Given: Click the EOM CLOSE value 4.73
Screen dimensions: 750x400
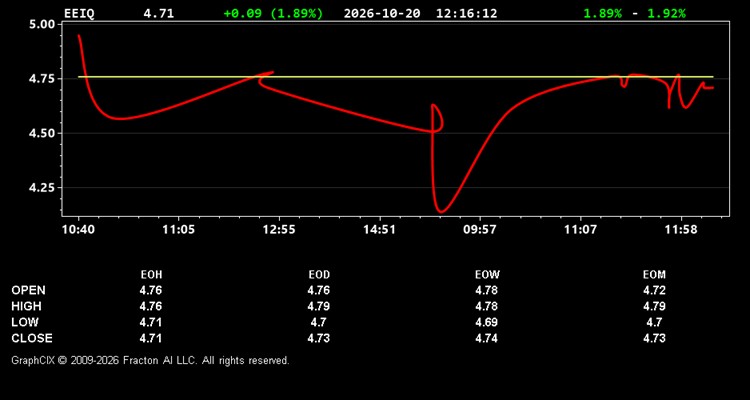Looking at the screenshot, I should tap(654, 338).
